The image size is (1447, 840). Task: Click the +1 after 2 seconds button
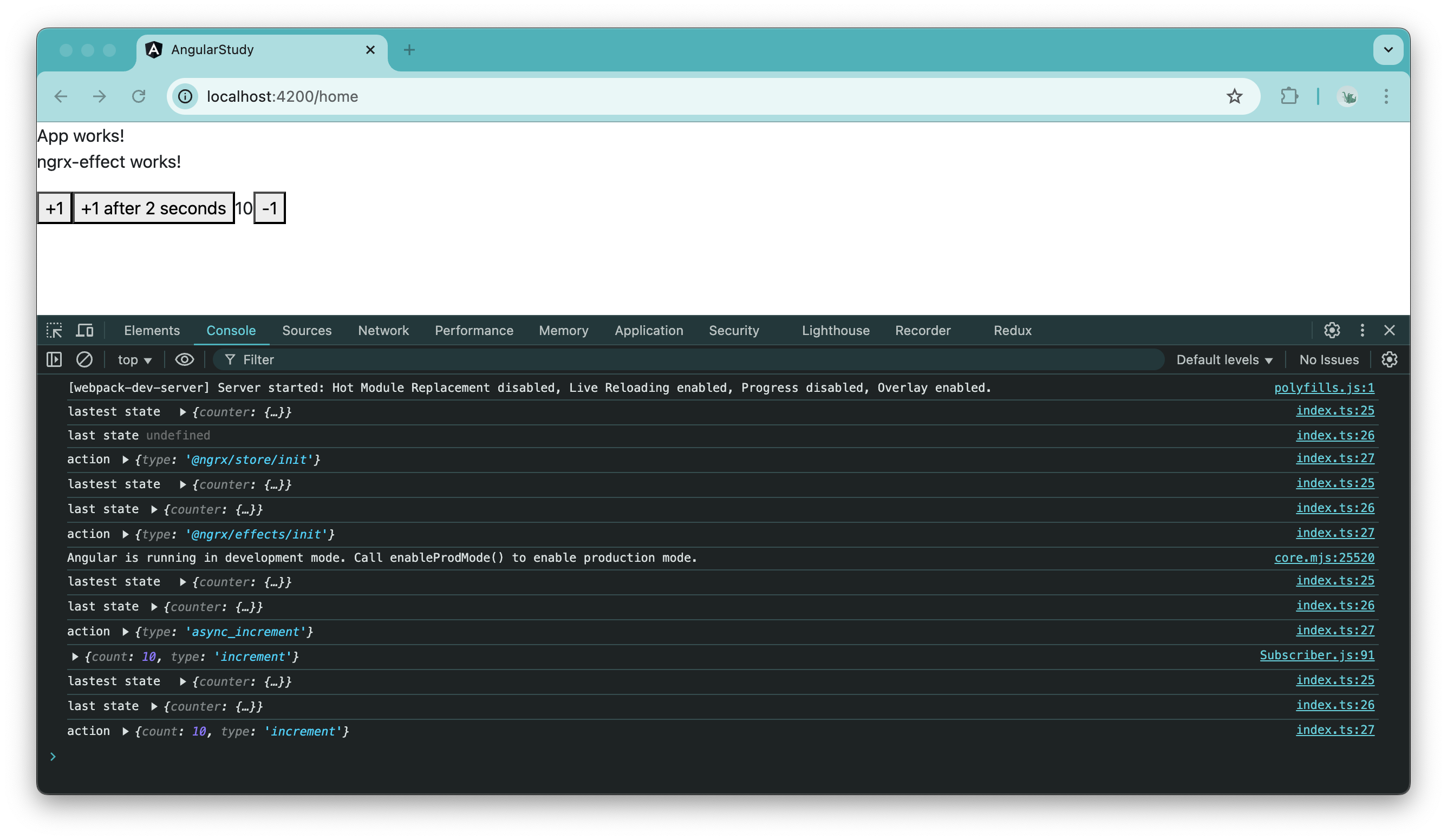click(x=153, y=208)
